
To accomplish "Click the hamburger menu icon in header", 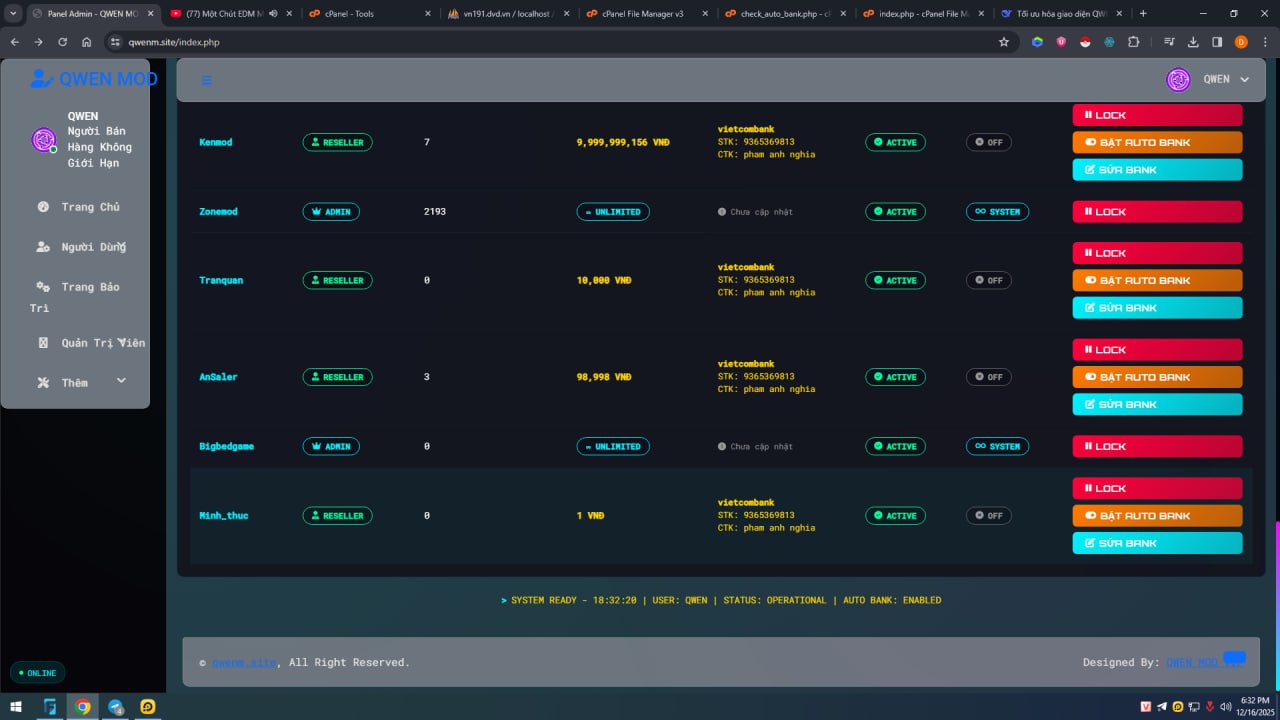I will point(207,80).
